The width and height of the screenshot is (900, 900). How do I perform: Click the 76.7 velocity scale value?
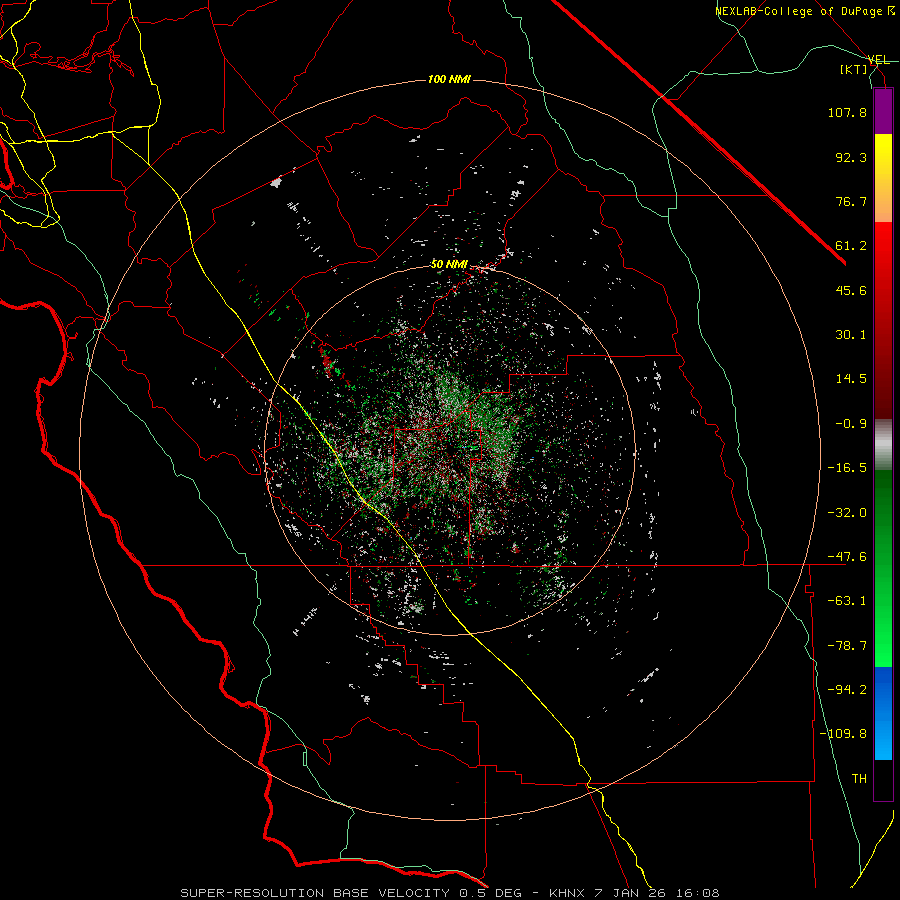(851, 201)
